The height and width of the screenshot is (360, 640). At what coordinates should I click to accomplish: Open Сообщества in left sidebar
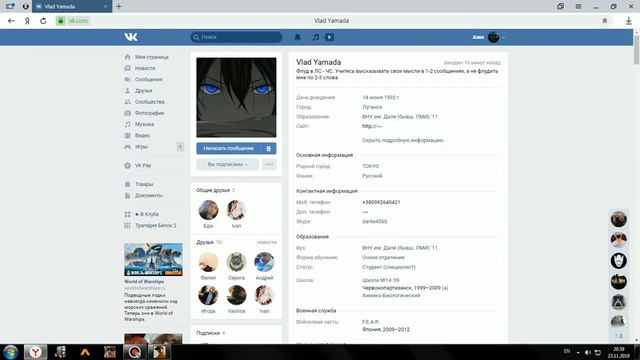149,102
